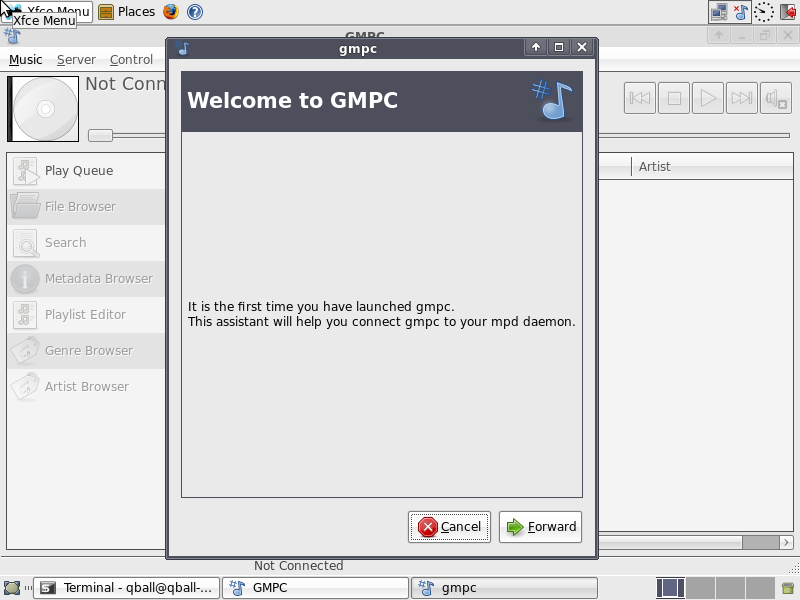Click the horizontal scrollbar thumb in playlist
800x600 pixels.
click(x=760, y=542)
